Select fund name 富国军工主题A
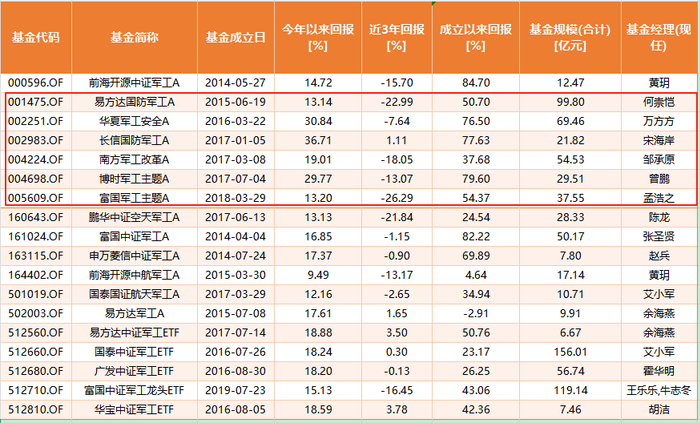Image resolution: width=700 pixels, height=423 pixels. (x=134, y=198)
